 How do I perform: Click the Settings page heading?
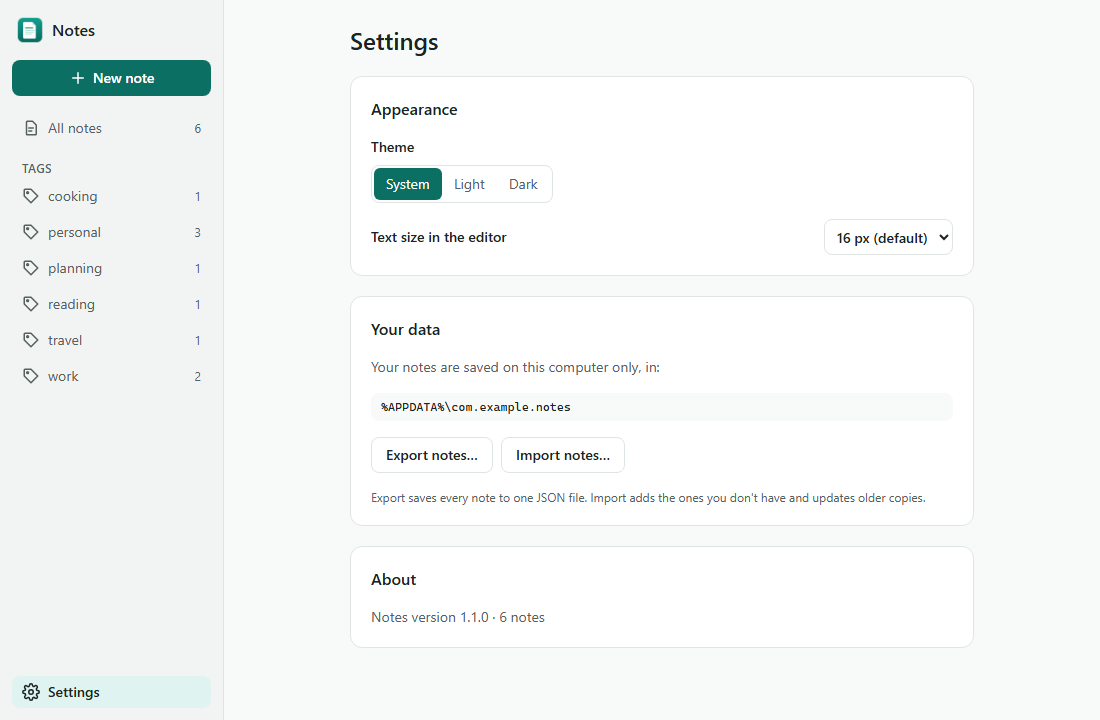point(394,42)
